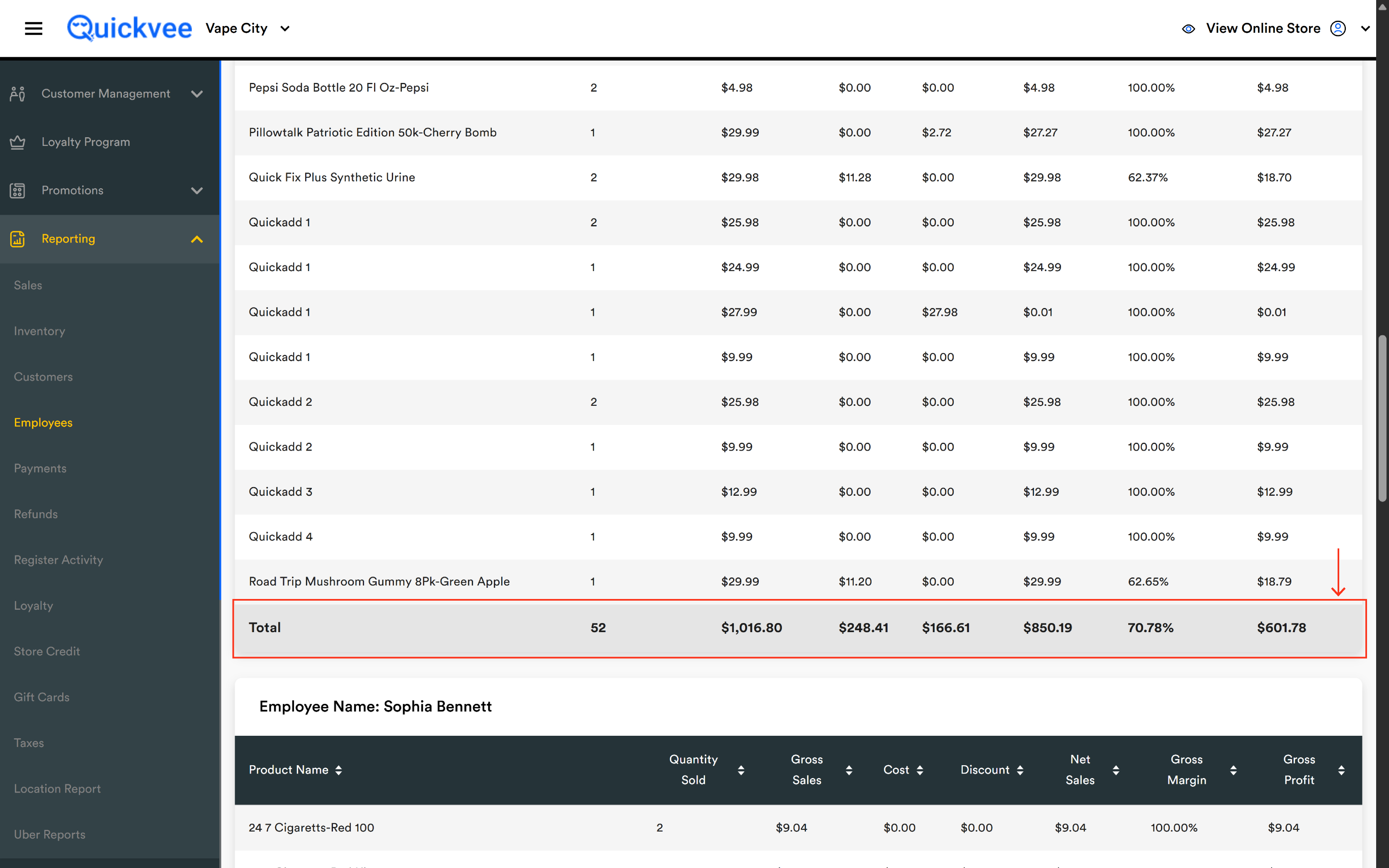The image size is (1389, 868).
Task: Click the Loyalty Program crown icon
Action: click(x=17, y=142)
